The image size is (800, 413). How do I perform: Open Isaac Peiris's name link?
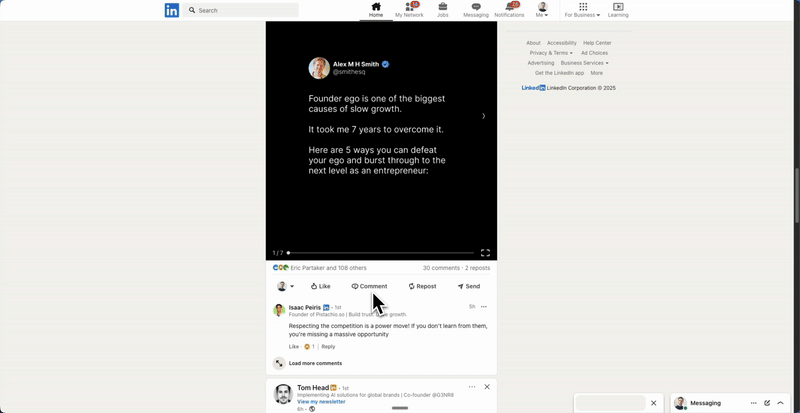[305, 307]
